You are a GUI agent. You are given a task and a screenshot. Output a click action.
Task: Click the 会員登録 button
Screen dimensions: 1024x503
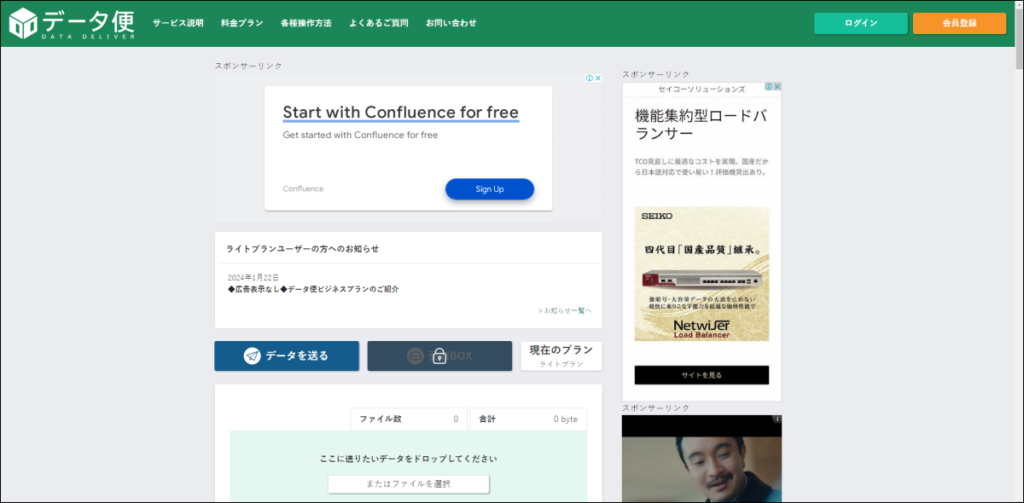pyautogui.click(x=959, y=23)
